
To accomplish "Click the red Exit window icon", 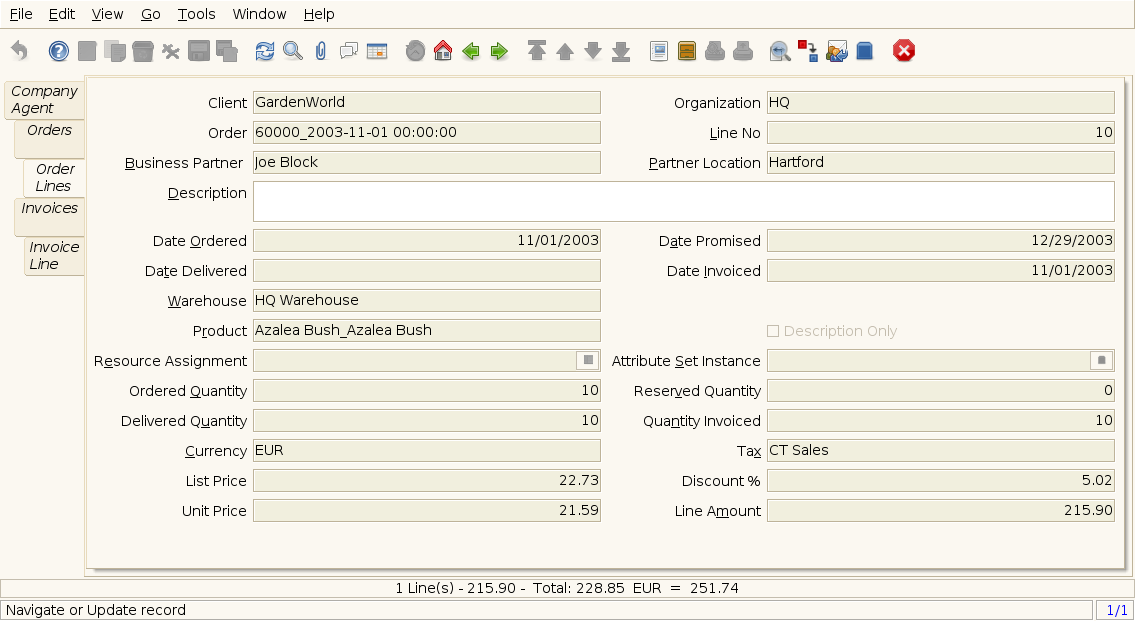I will coord(904,51).
